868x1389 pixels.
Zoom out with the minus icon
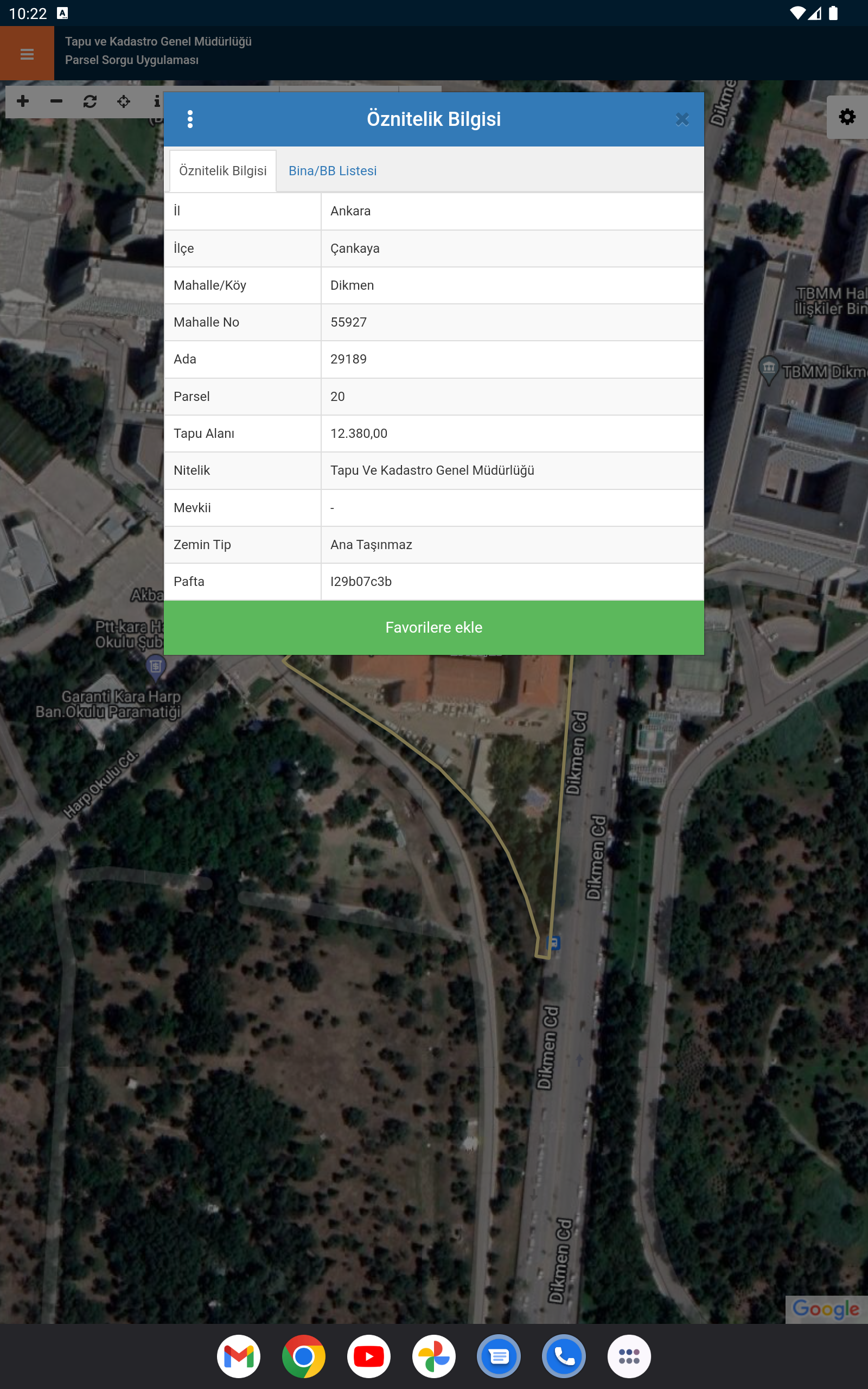[x=56, y=101]
